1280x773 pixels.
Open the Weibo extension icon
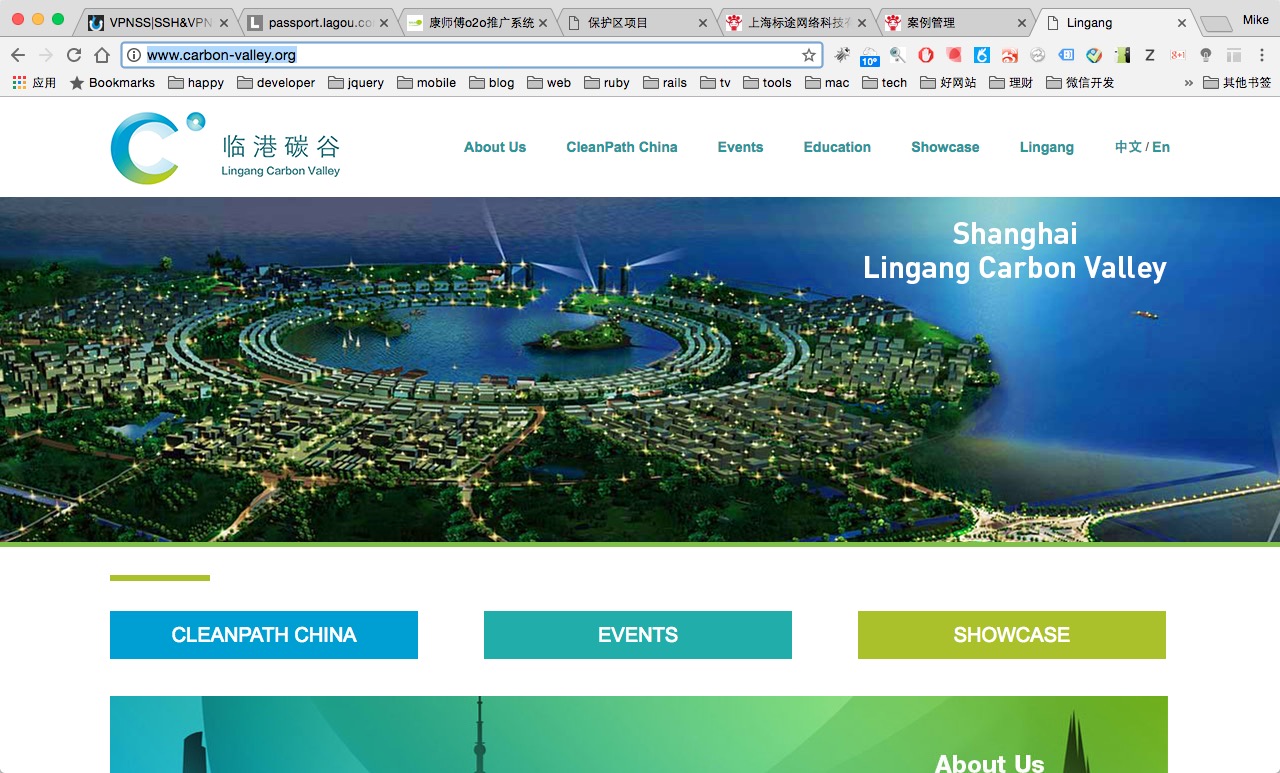tap(1010, 55)
